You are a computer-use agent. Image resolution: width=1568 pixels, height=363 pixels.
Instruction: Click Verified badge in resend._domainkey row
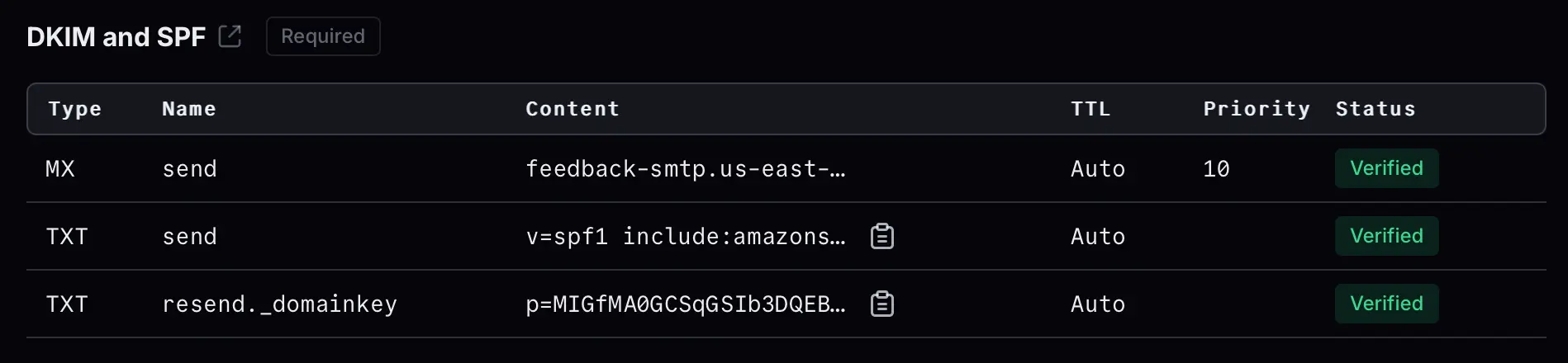pyautogui.click(x=1386, y=304)
